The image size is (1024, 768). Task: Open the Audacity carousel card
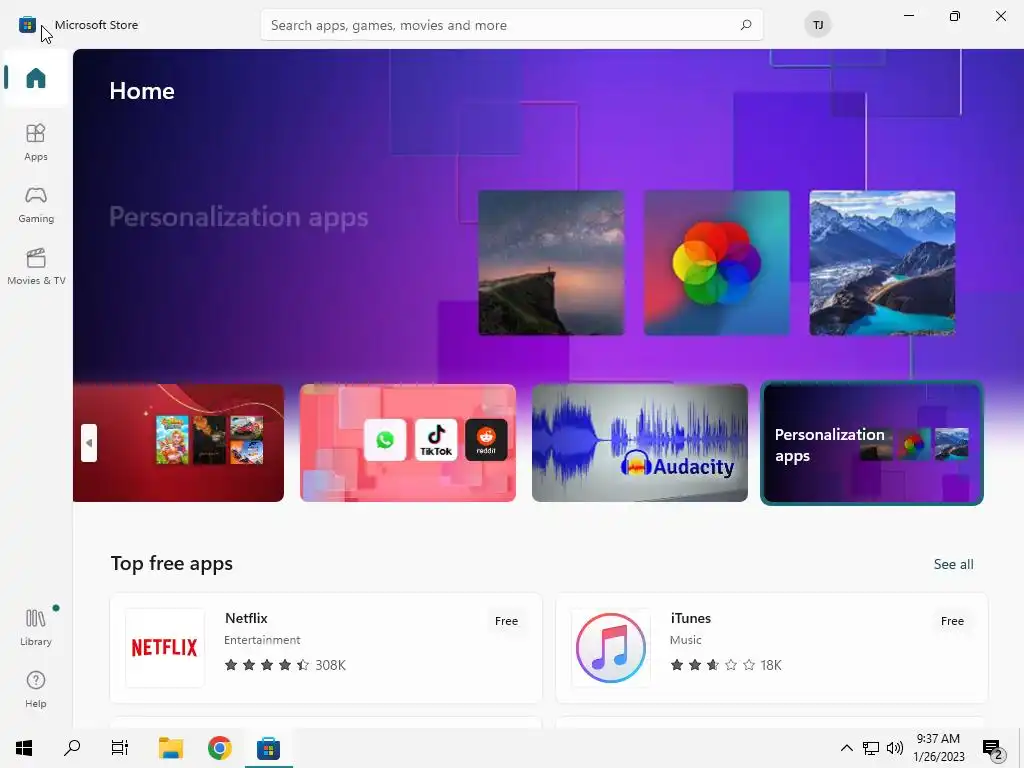click(639, 443)
